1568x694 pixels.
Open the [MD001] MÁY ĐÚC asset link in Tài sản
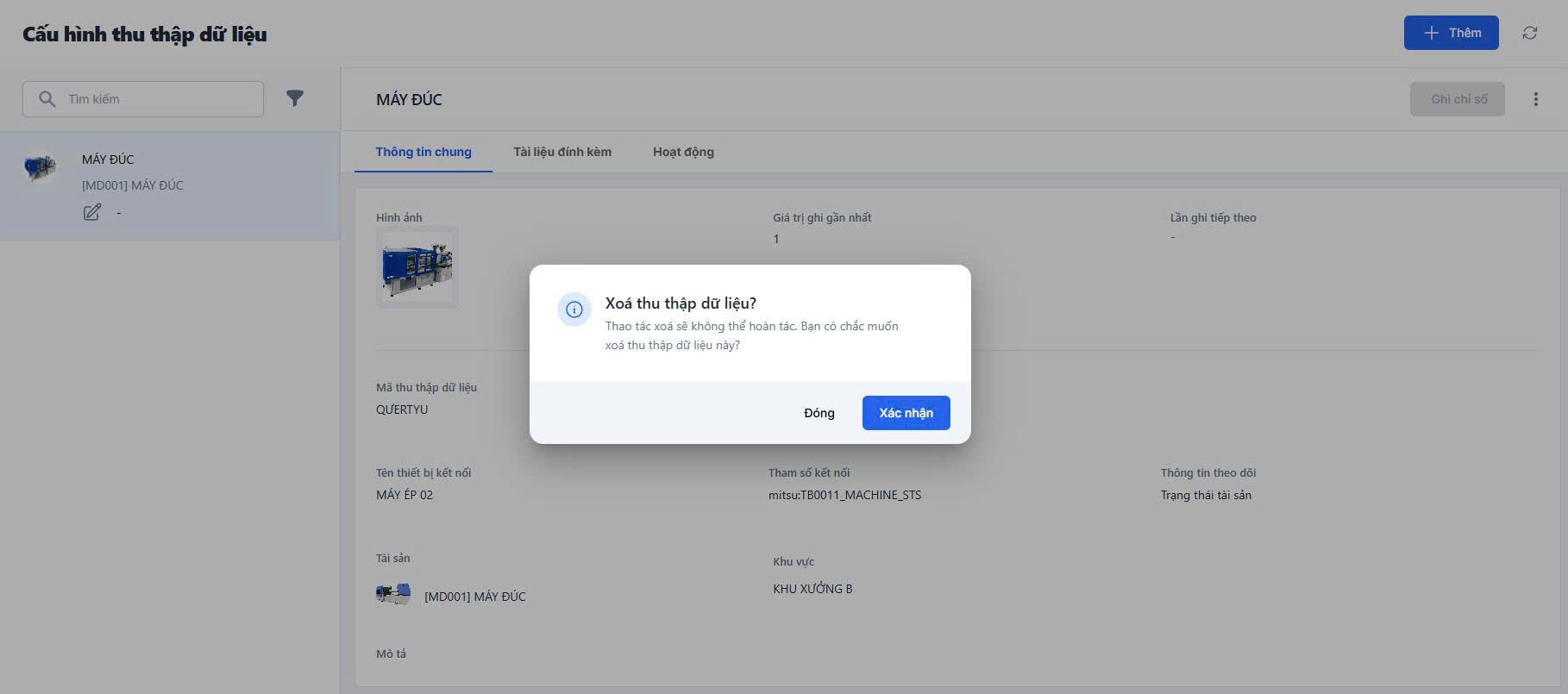point(474,597)
